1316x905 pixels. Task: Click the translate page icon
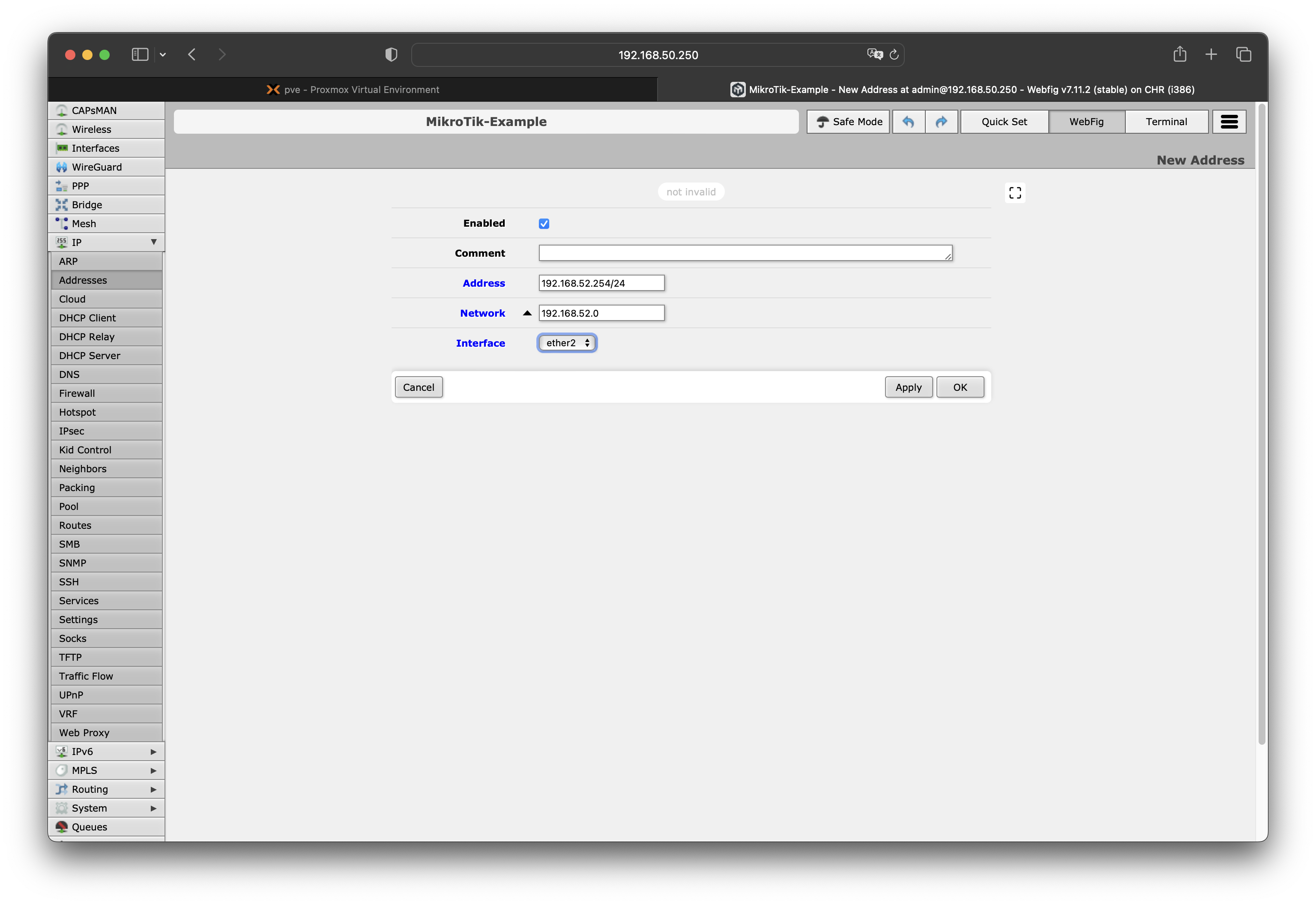(874, 54)
